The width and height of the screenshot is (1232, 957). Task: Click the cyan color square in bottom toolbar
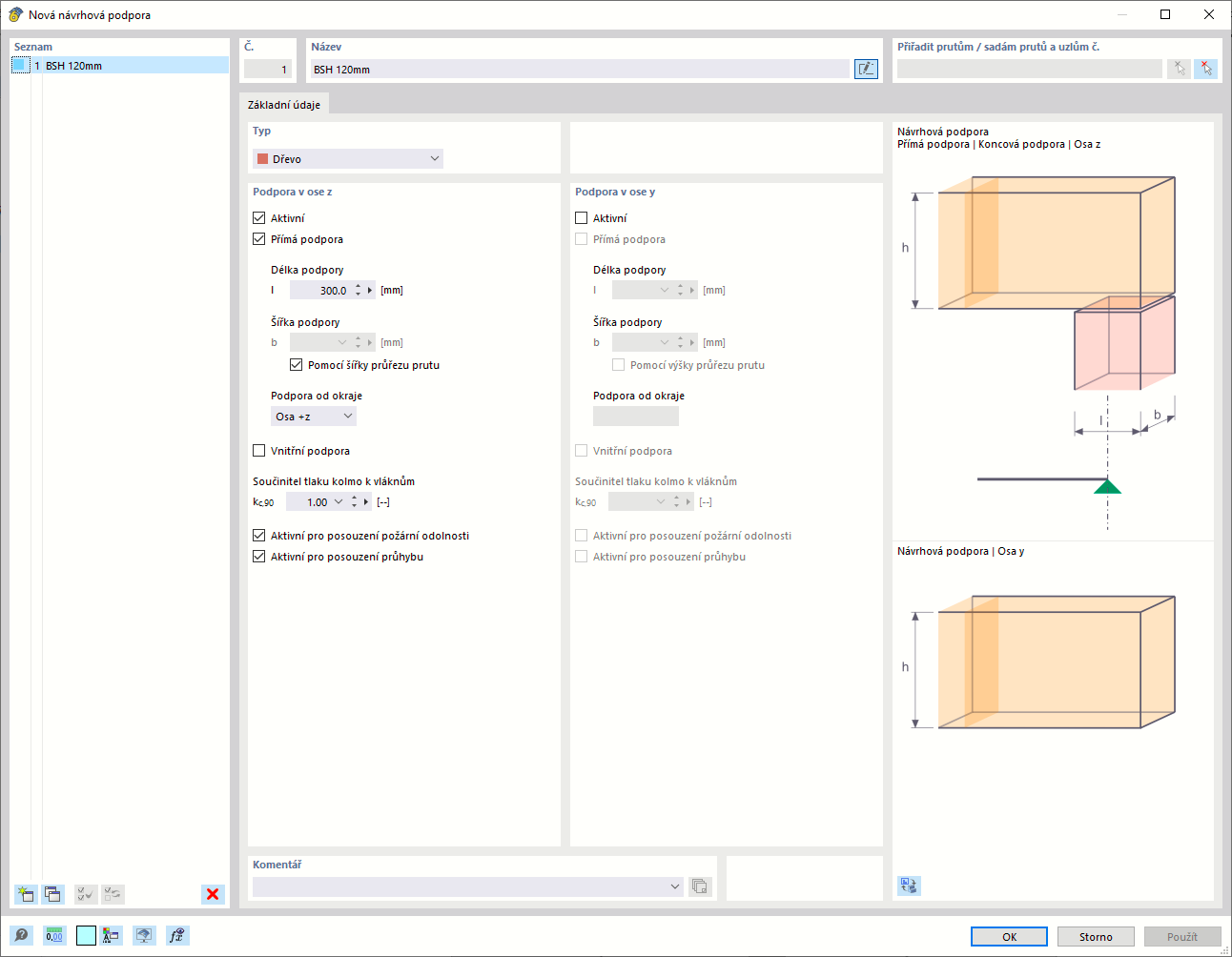pyautogui.click(x=86, y=936)
